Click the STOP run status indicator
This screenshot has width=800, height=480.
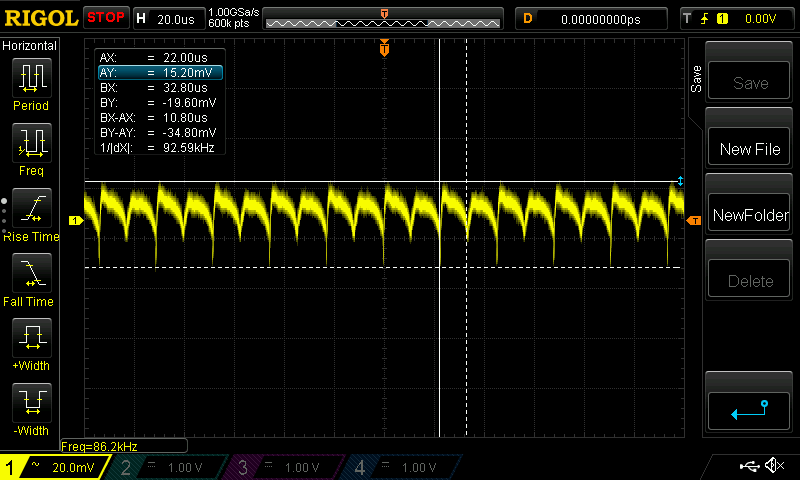(106, 18)
